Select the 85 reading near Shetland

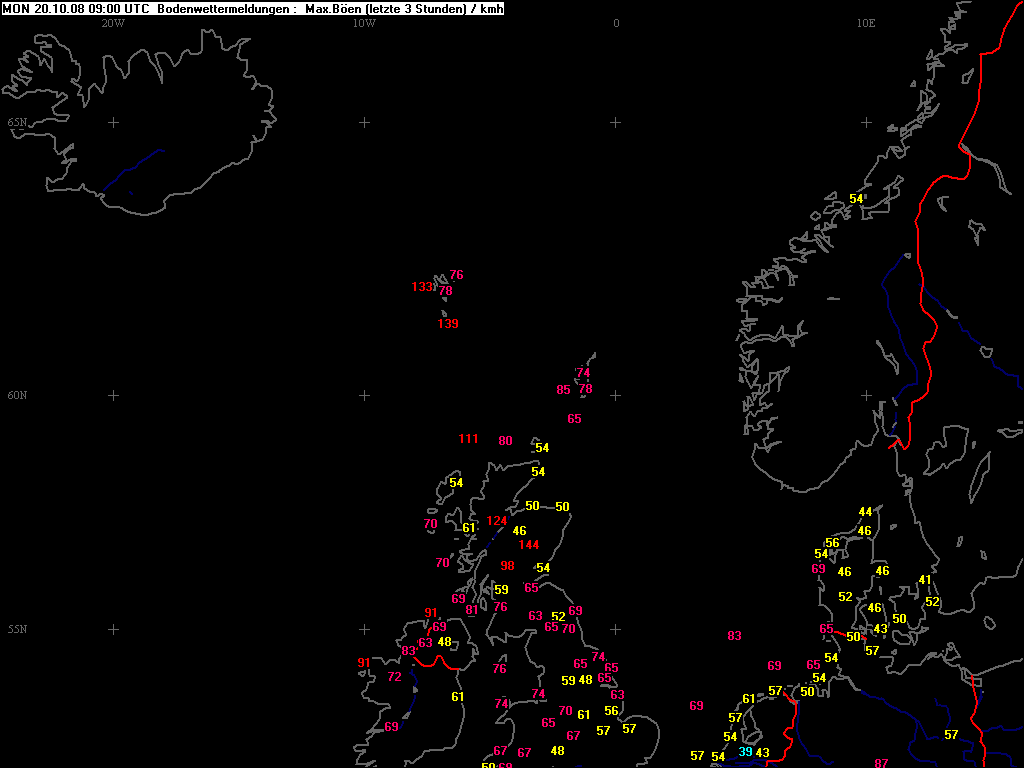click(x=564, y=390)
